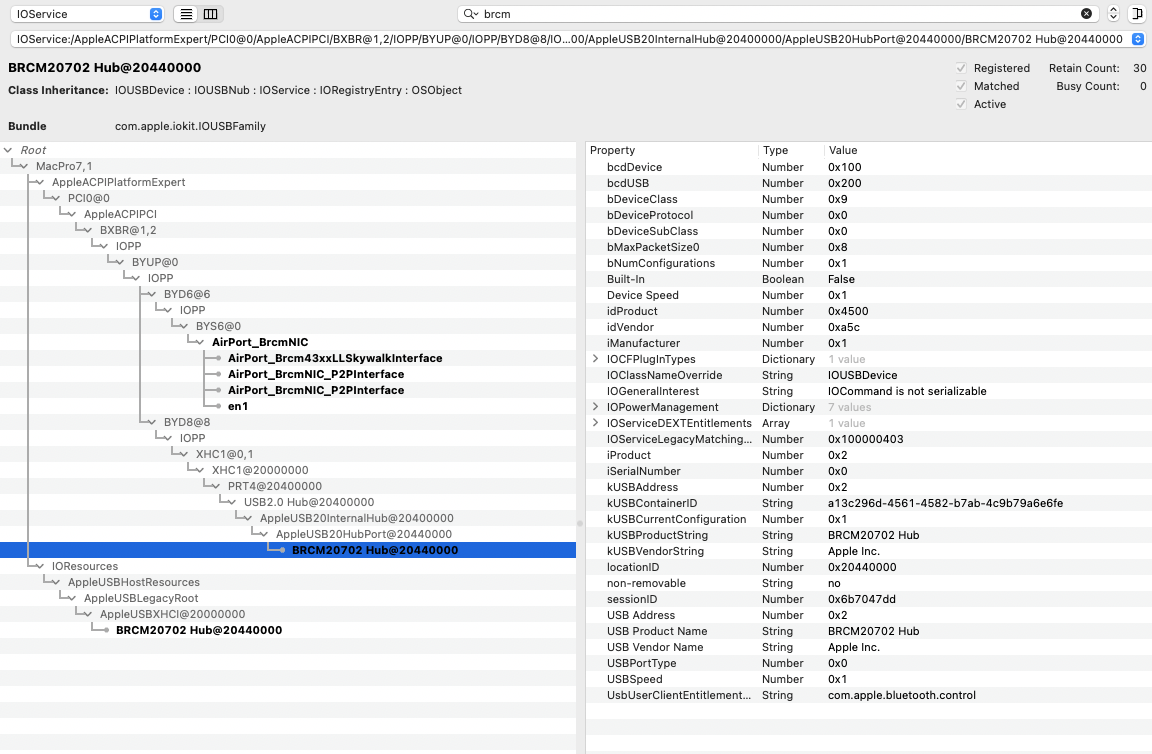
Task: Select the en1 interface node
Action: coord(238,406)
